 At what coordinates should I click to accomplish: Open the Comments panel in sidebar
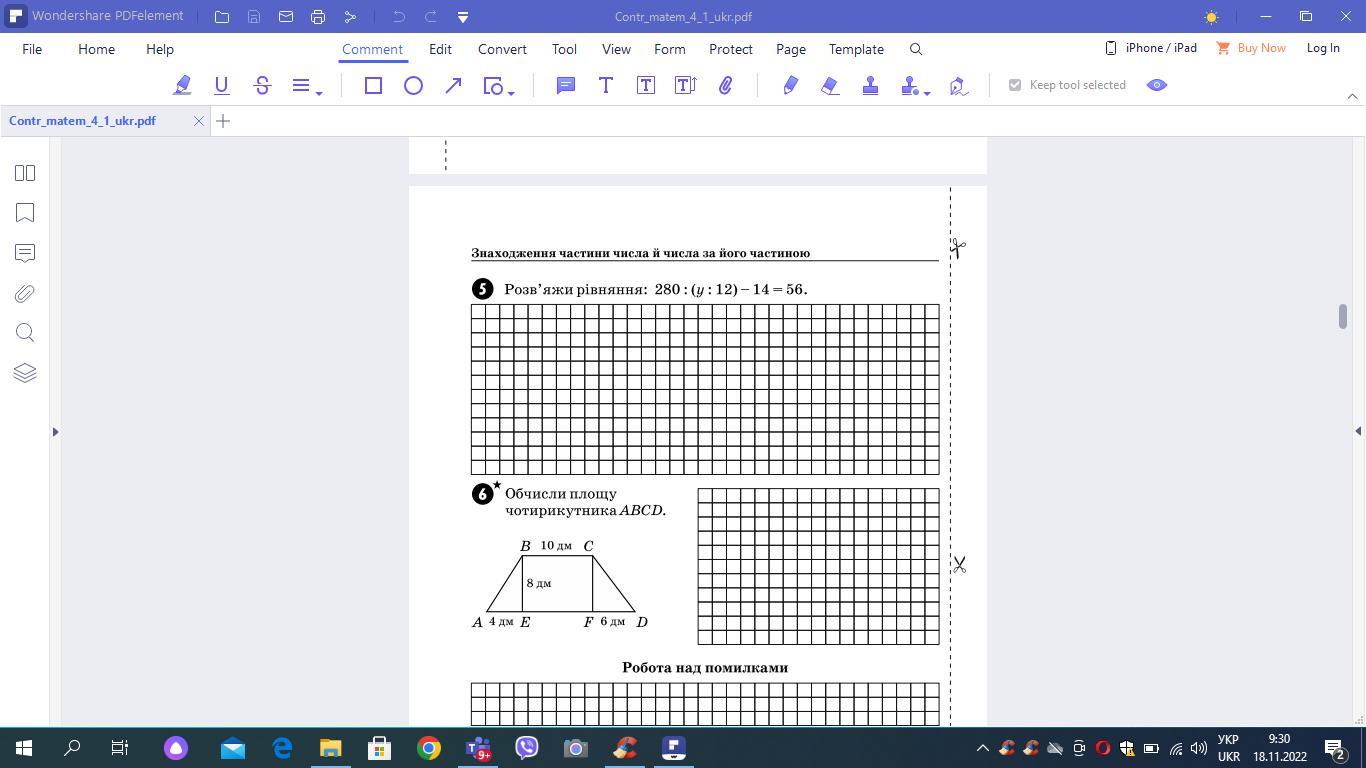pos(25,253)
